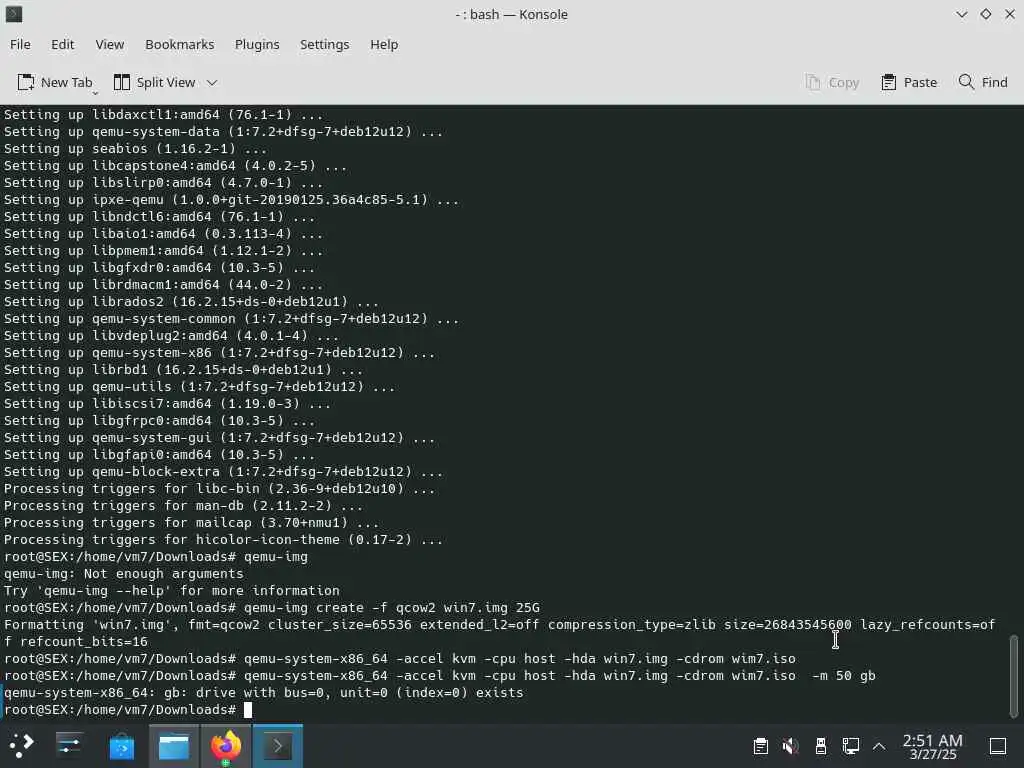Click 'qemu-img: Not enough arguments' line
The width and height of the screenshot is (1024, 768).
[x=123, y=573]
